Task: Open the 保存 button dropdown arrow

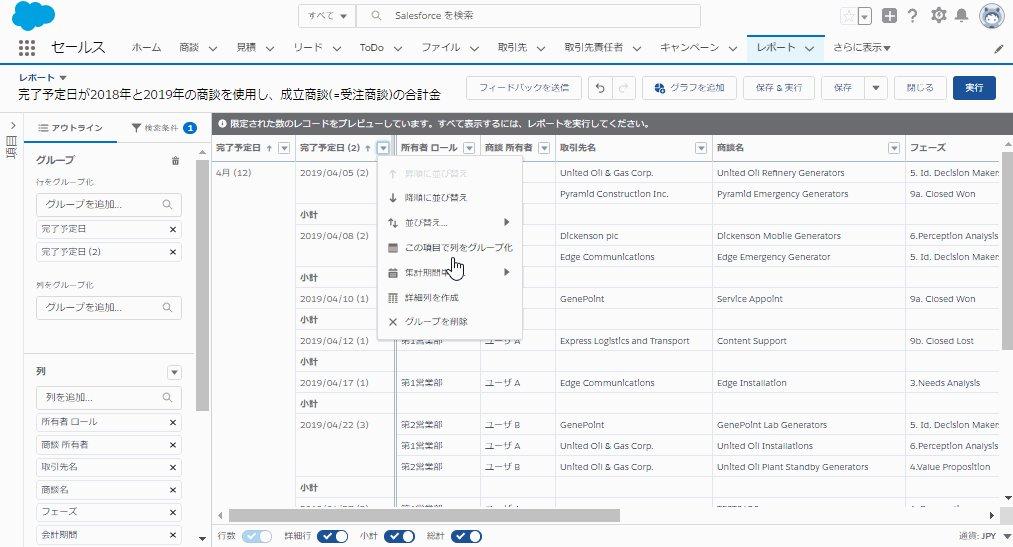Action: (x=875, y=88)
